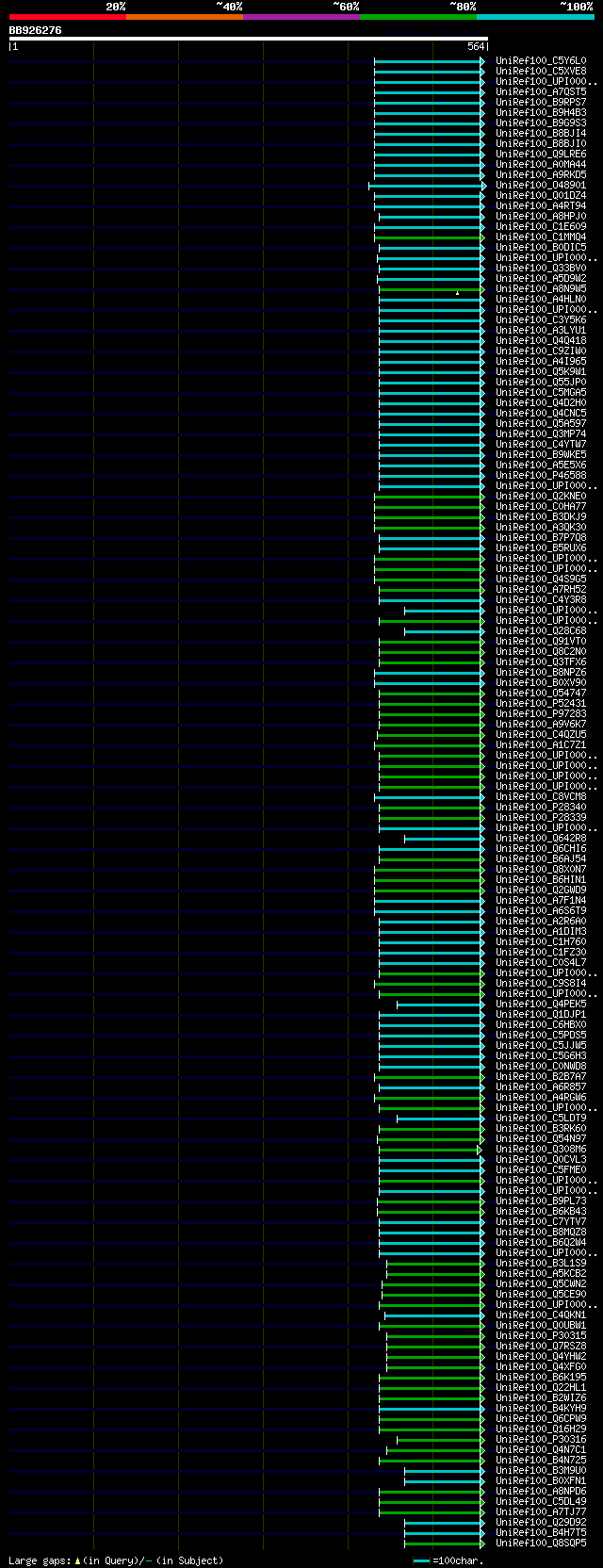The width and height of the screenshot is (603, 1568).
Task: Select hit label UniRef100_Q308M6
Action: coord(541,1149)
